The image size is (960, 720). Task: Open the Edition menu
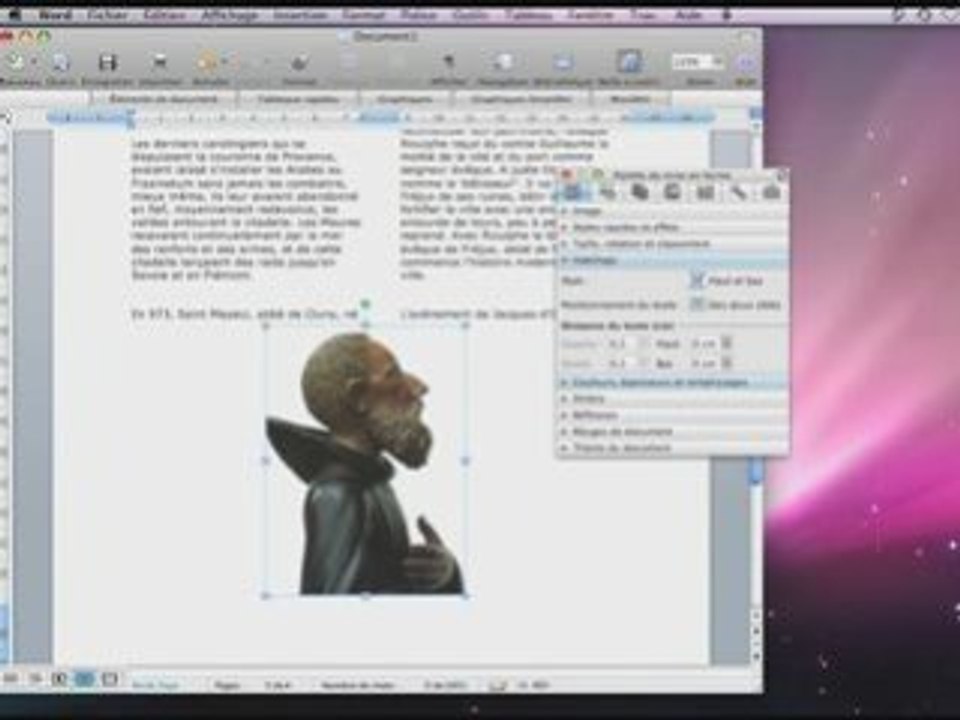pyautogui.click(x=165, y=15)
